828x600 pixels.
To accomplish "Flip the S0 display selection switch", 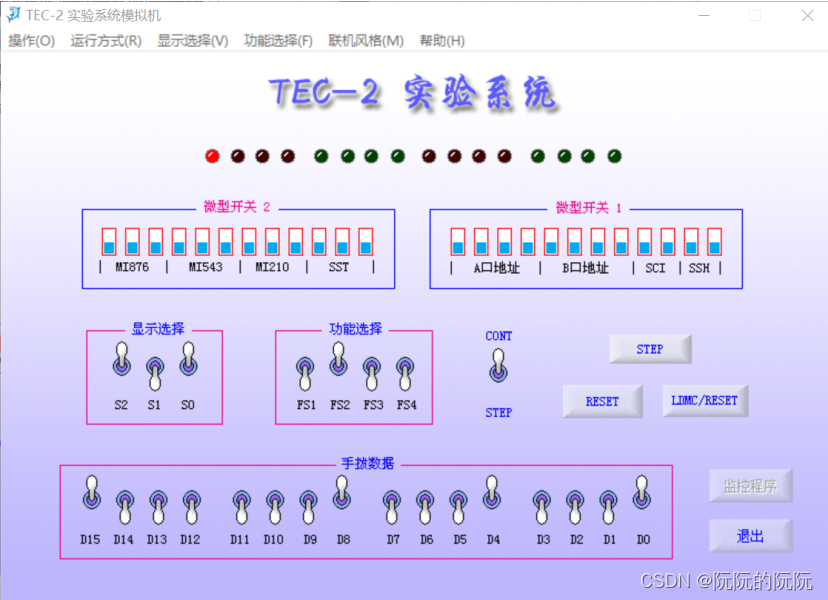I will tap(188, 360).
